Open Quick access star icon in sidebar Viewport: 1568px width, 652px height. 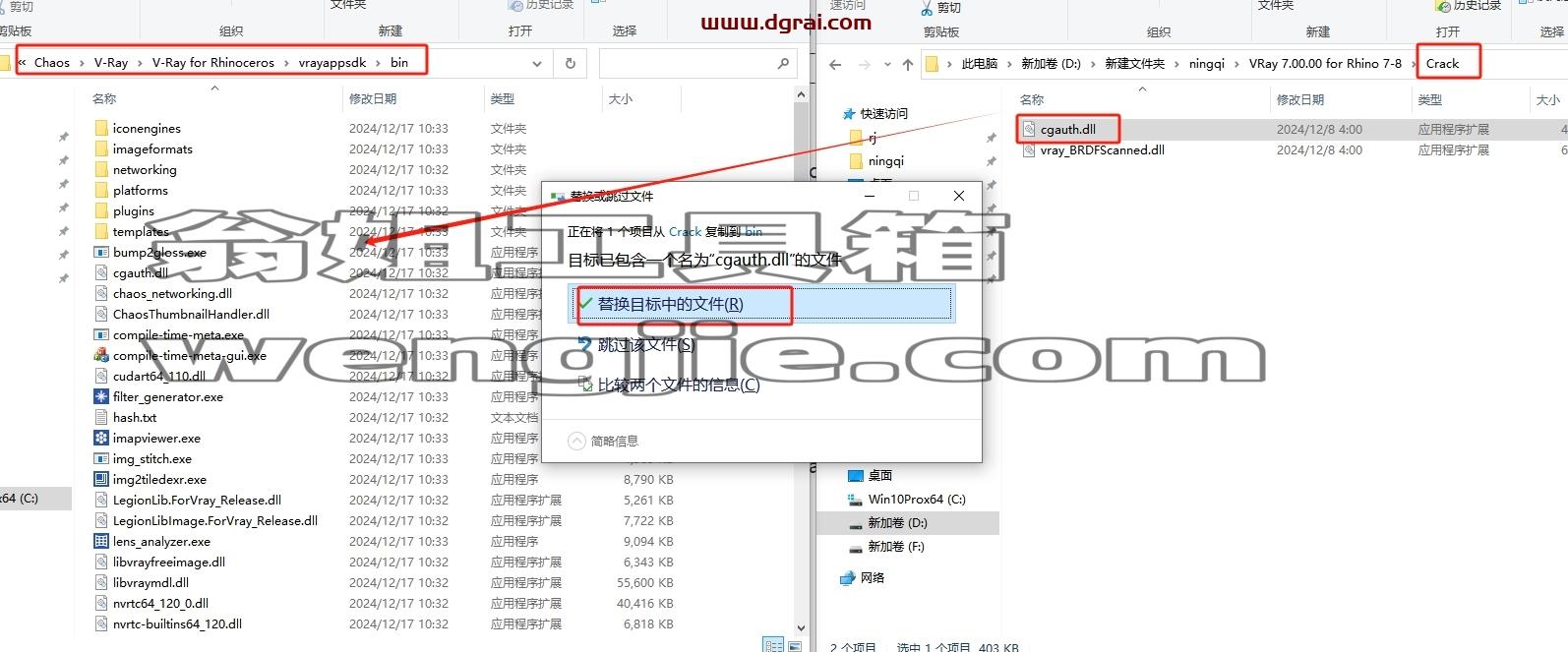coord(849,114)
